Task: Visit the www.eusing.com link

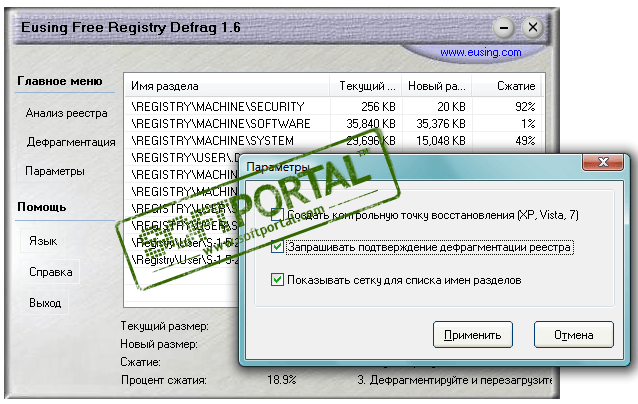Action: coord(481,52)
